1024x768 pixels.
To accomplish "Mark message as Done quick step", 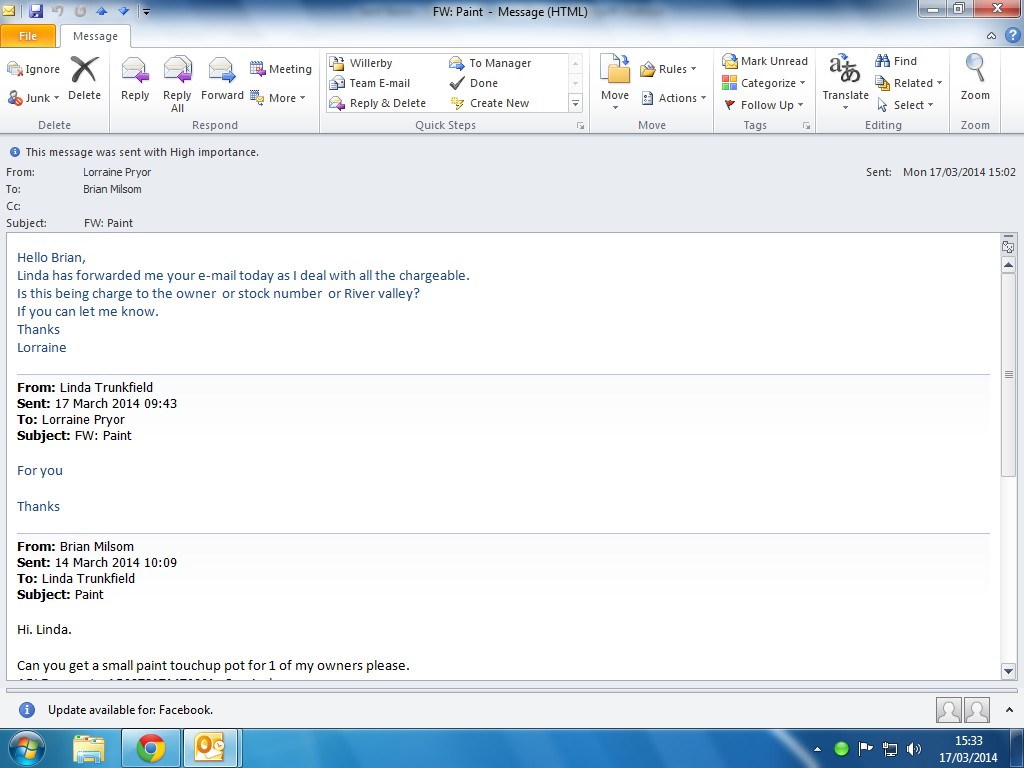I will pyautogui.click(x=473, y=83).
